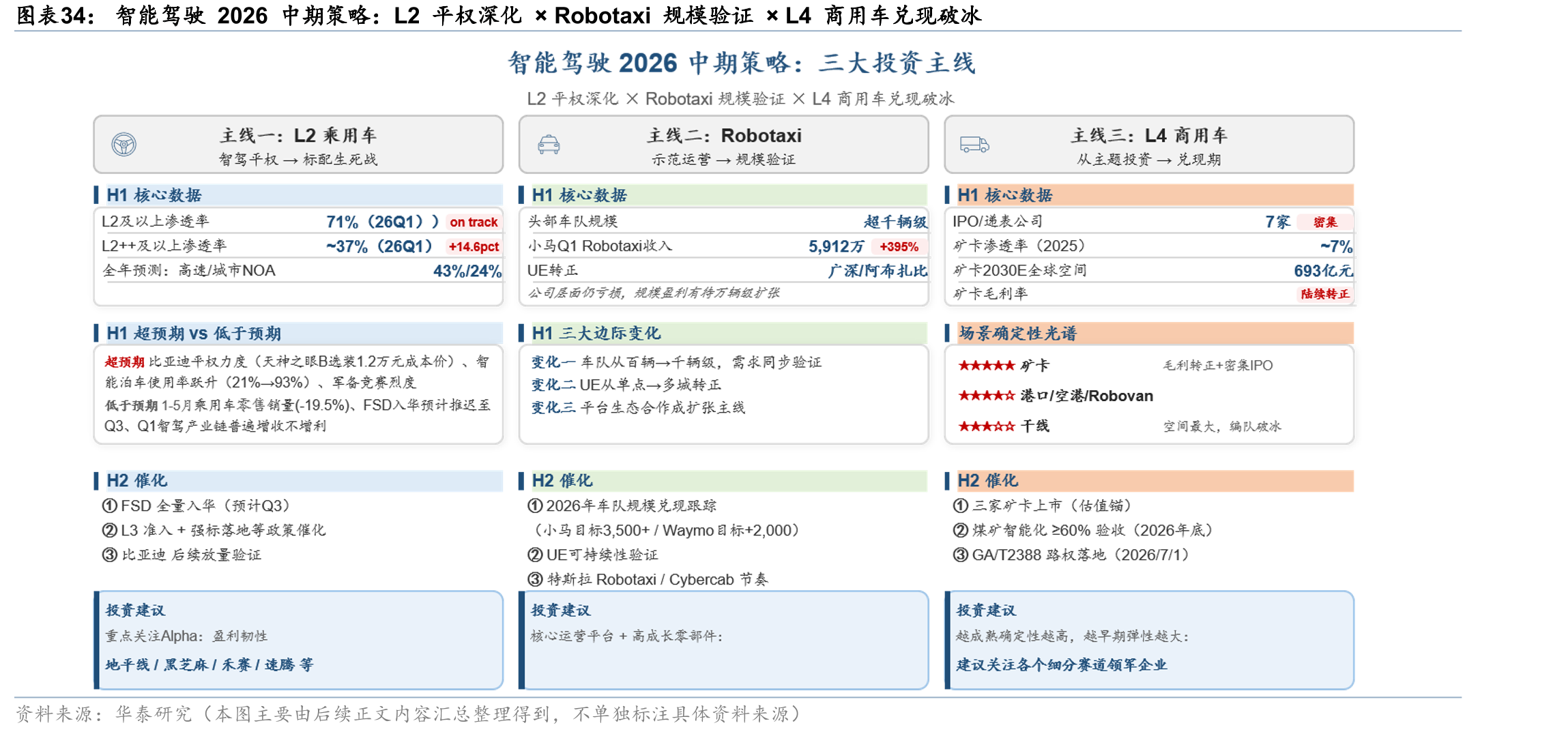1568x734 pixels.
Task: Click the '变化二 UE从单点→多城转正' line
Action: [626, 385]
